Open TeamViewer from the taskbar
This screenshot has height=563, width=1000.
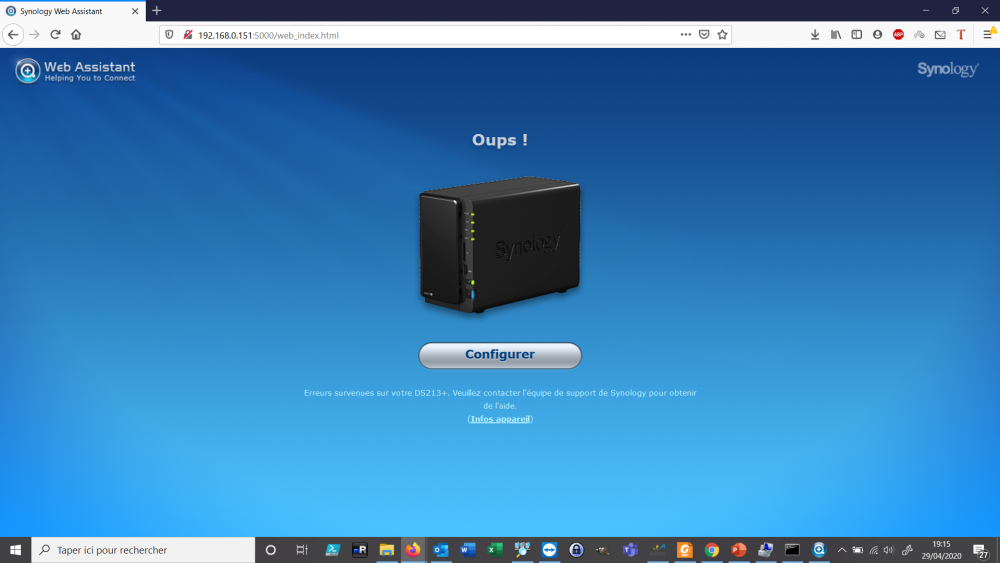click(549, 550)
